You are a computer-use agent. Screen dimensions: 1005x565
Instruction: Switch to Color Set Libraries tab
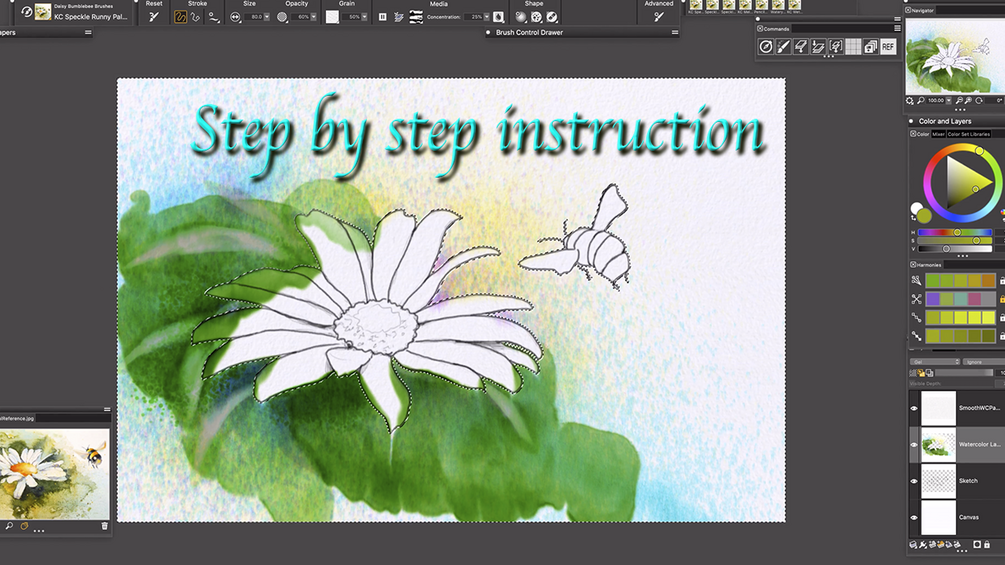click(x=968, y=134)
